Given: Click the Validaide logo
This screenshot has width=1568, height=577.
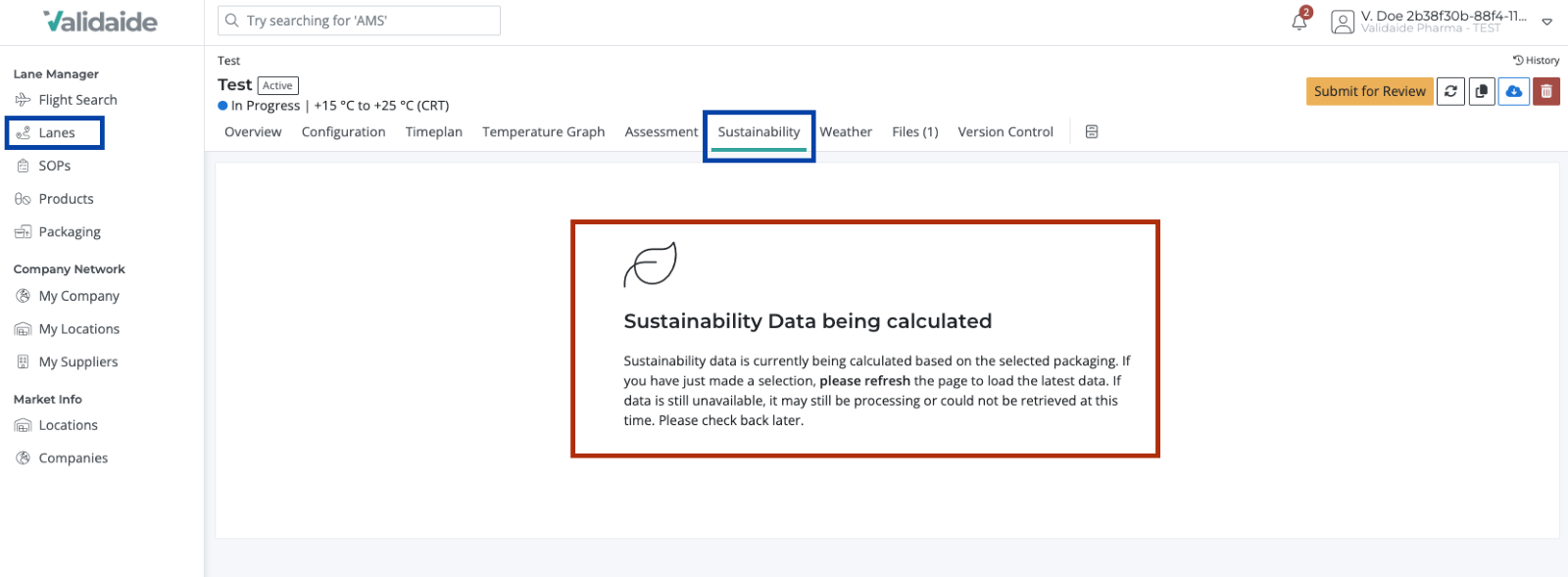Looking at the screenshot, I should click(100, 22).
